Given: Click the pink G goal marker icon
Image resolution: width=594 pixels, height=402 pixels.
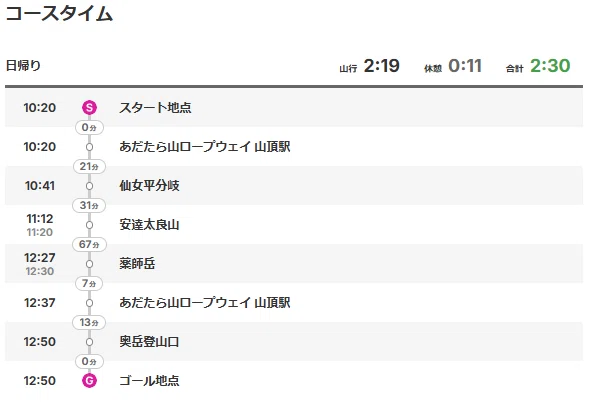Looking at the screenshot, I should [89, 380].
